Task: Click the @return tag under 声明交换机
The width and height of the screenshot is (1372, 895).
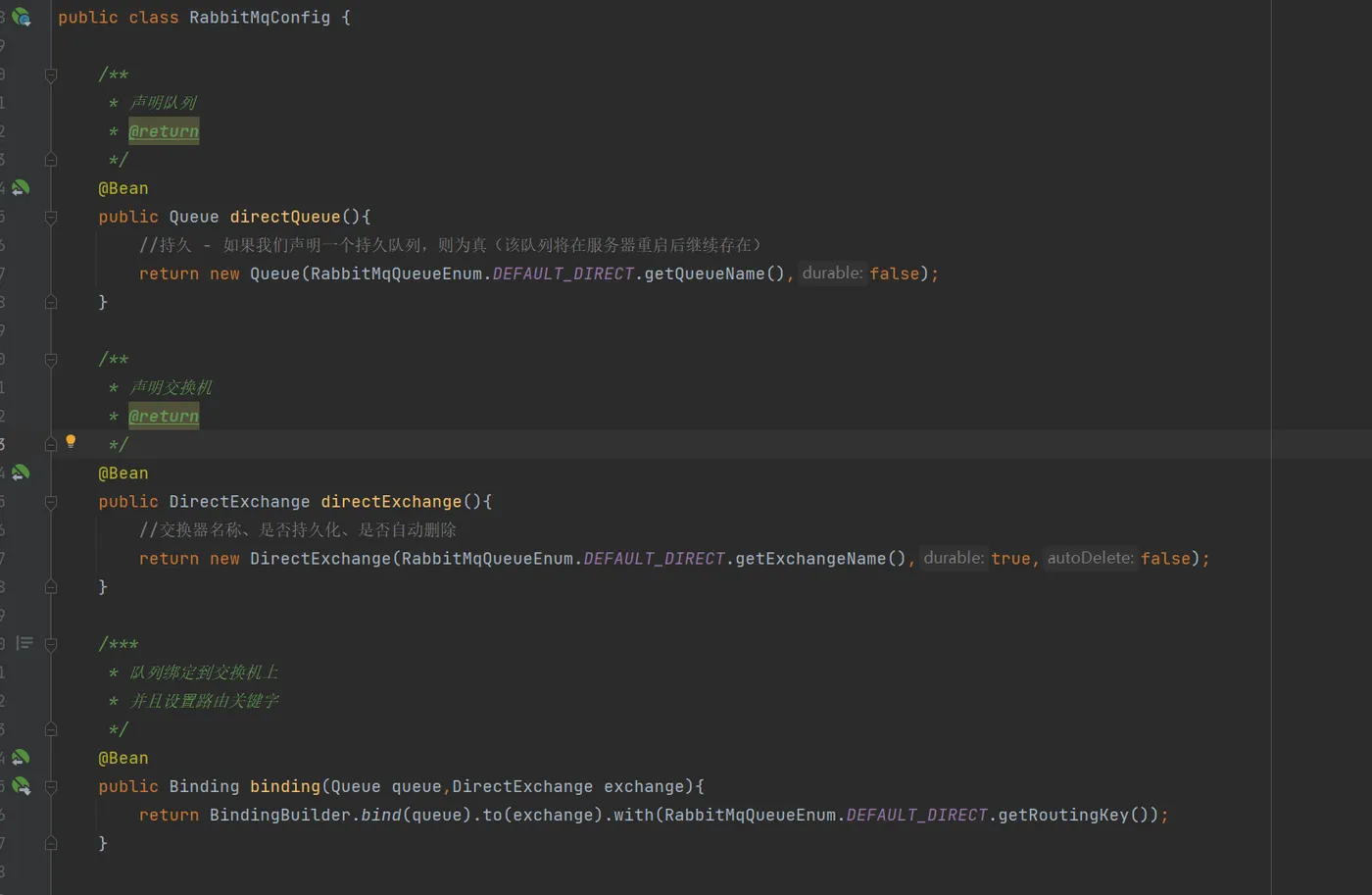Action: pyautogui.click(x=164, y=417)
